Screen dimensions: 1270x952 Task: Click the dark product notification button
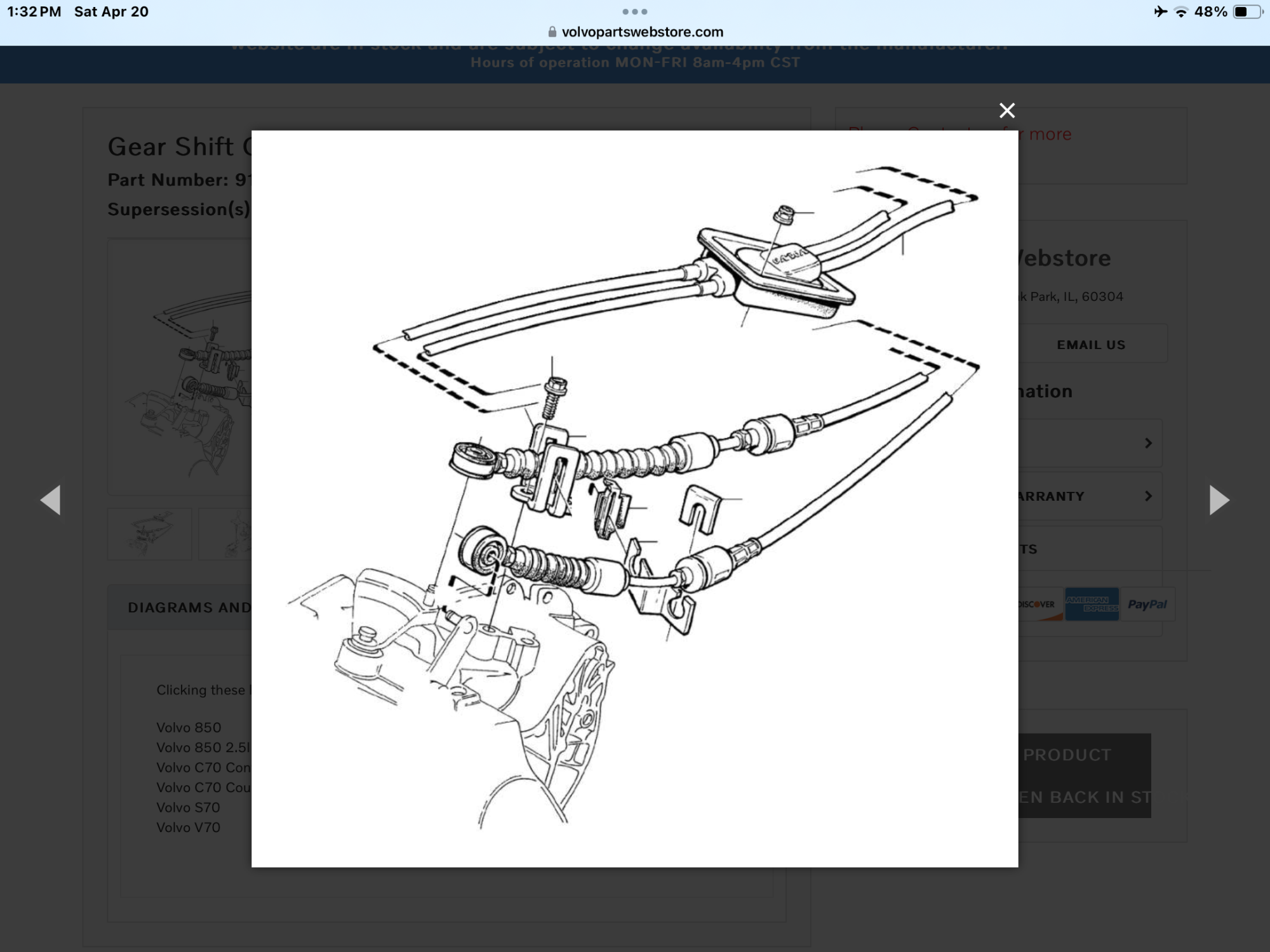coord(1084,776)
